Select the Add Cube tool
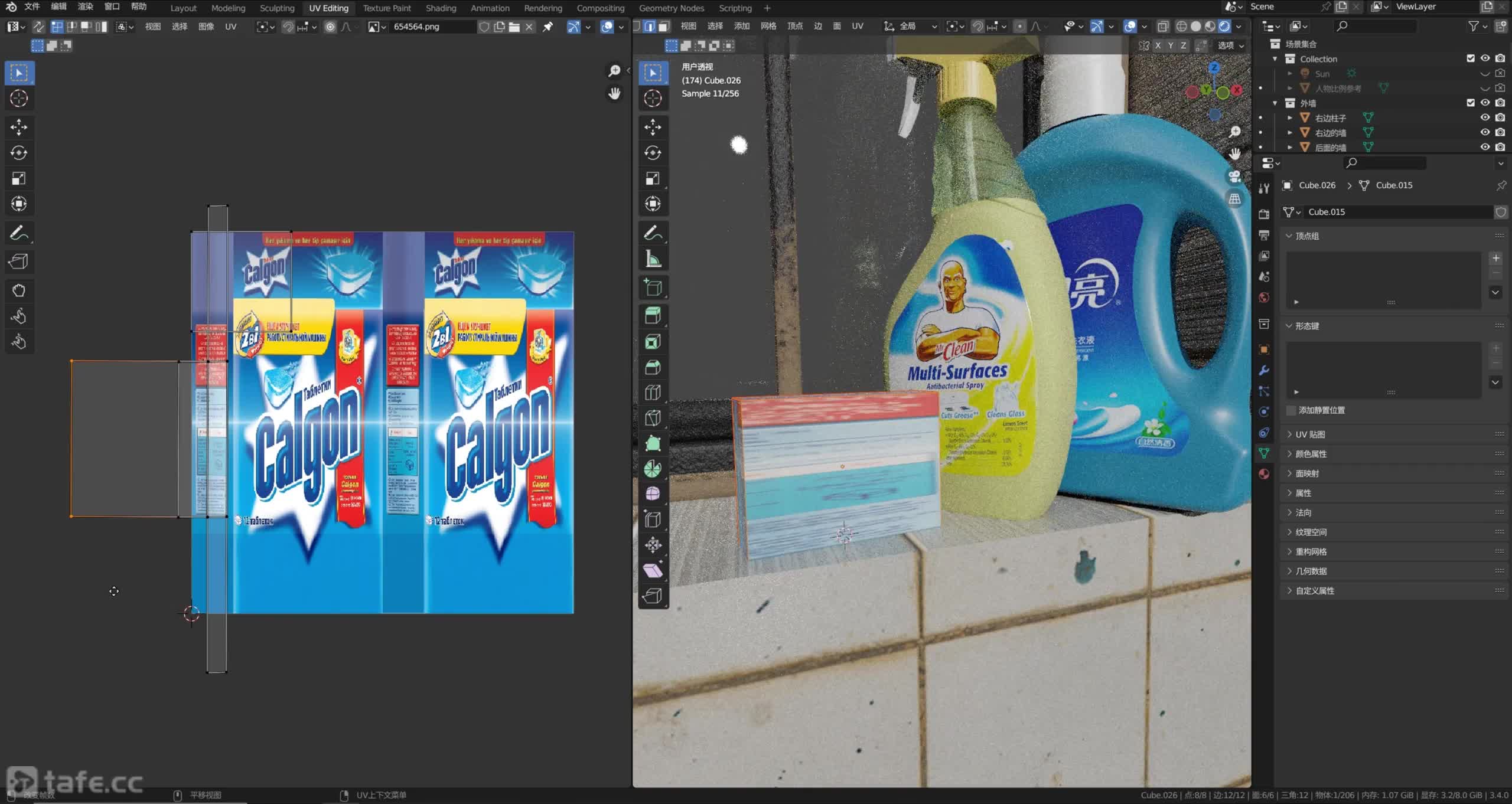The height and width of the screenshot is (804, 1512). click(653, 287)
